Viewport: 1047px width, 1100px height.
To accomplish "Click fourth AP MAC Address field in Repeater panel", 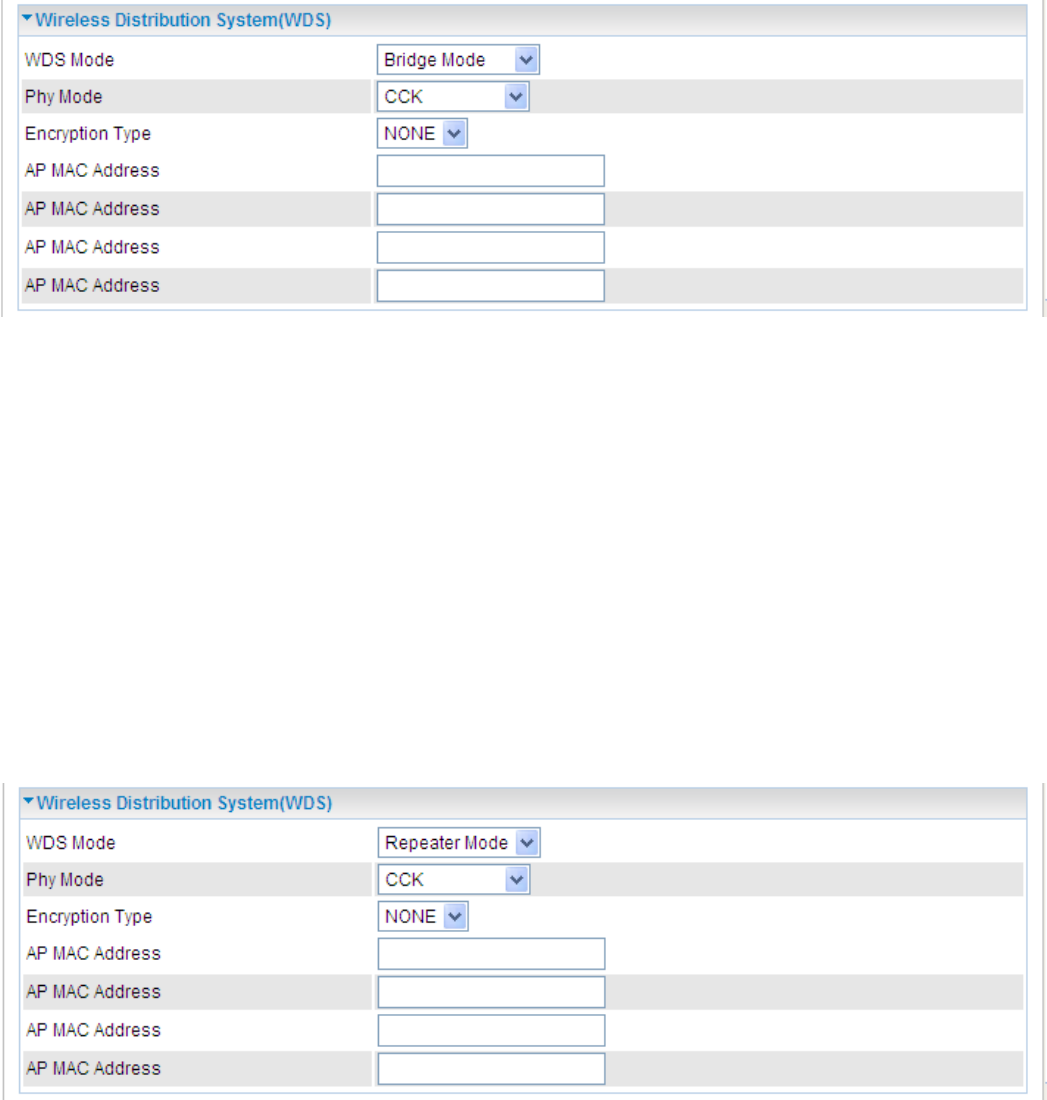I will click(x=491, y=1068).
